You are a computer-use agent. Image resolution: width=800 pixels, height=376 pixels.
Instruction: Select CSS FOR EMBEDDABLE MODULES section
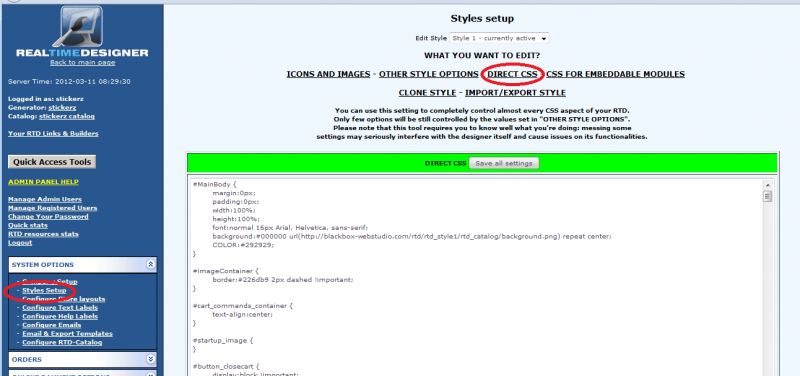pos(615,74)
